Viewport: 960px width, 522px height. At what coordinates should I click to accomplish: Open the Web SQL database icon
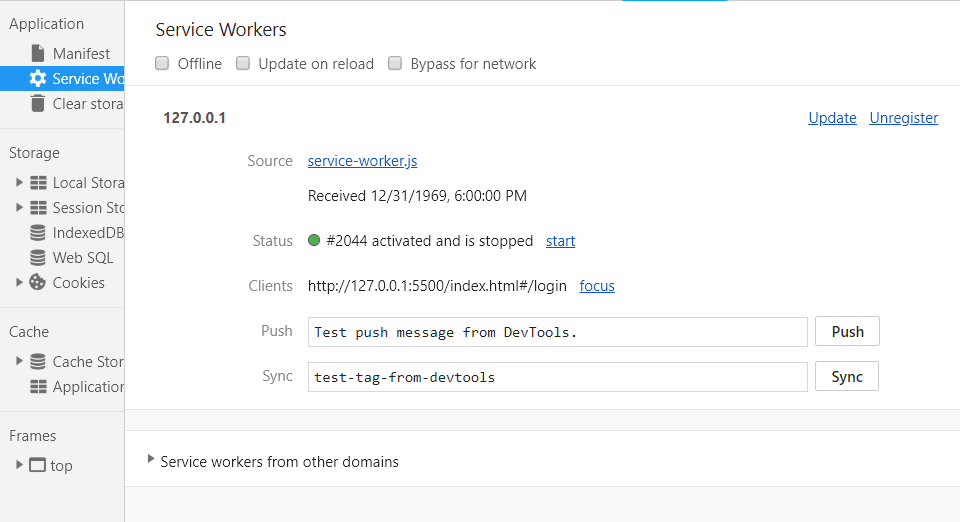(38, 258)
